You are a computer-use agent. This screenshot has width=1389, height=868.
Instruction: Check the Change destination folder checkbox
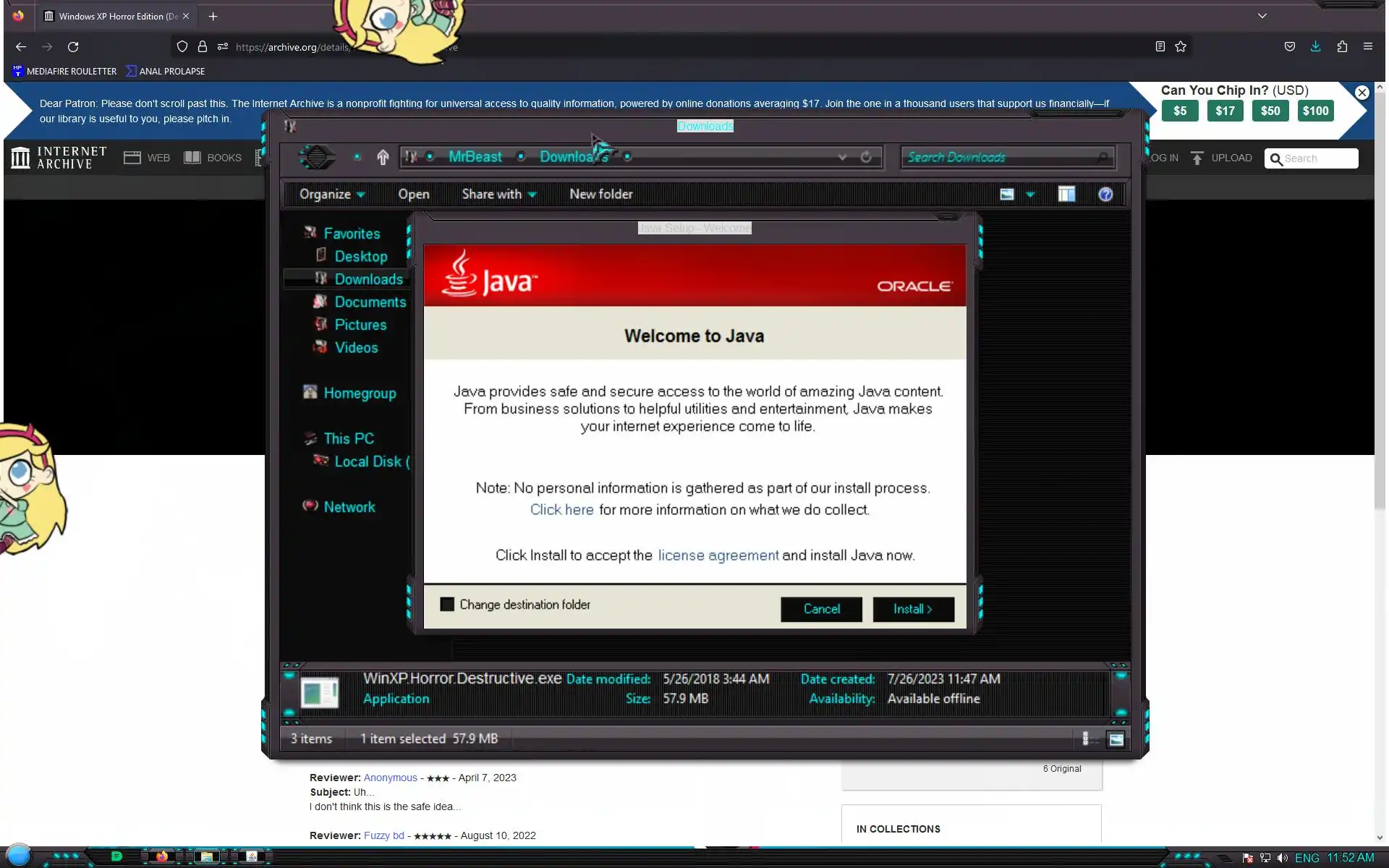(x=447, y=604)
